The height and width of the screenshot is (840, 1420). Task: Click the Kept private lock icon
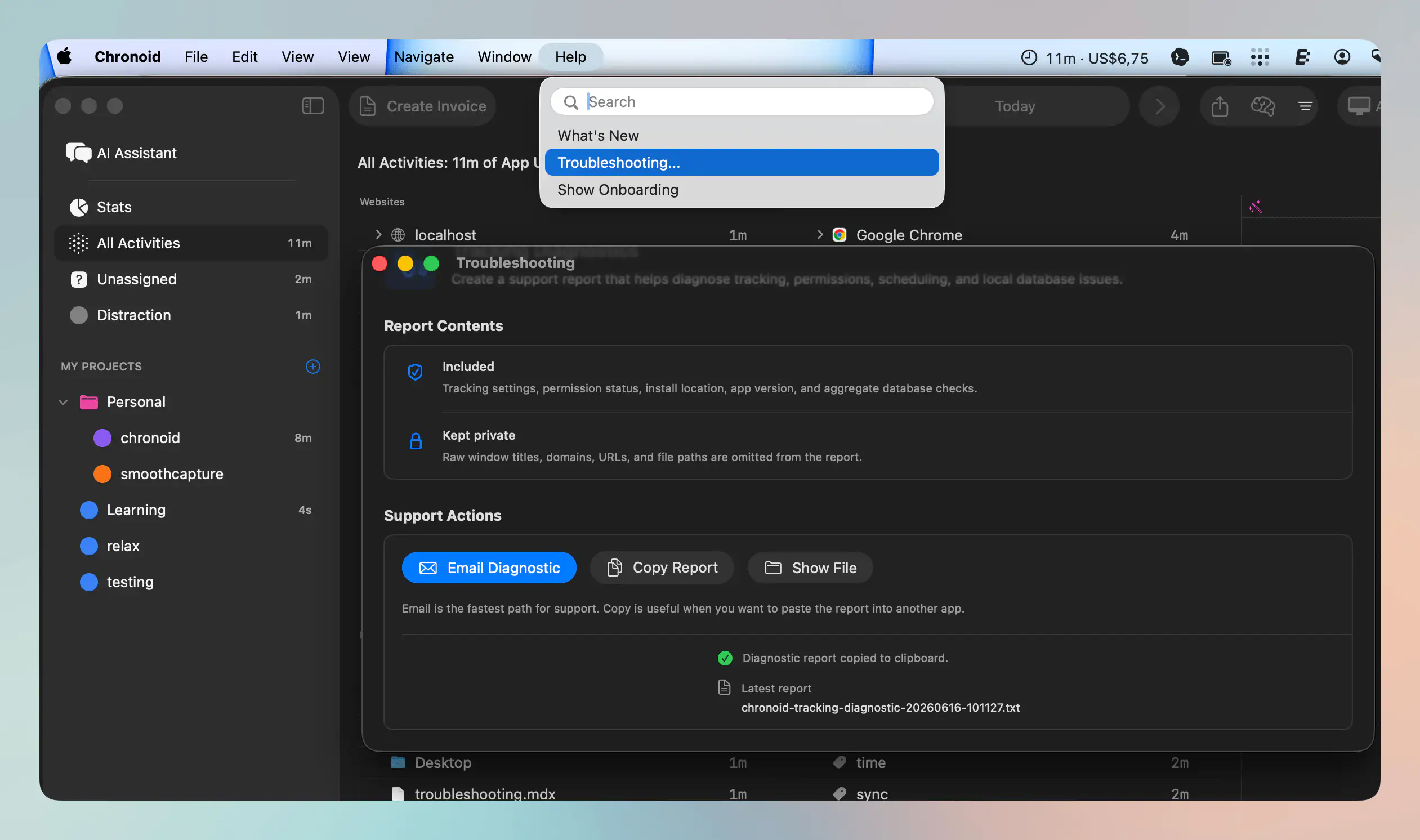[x=416, y=441]
